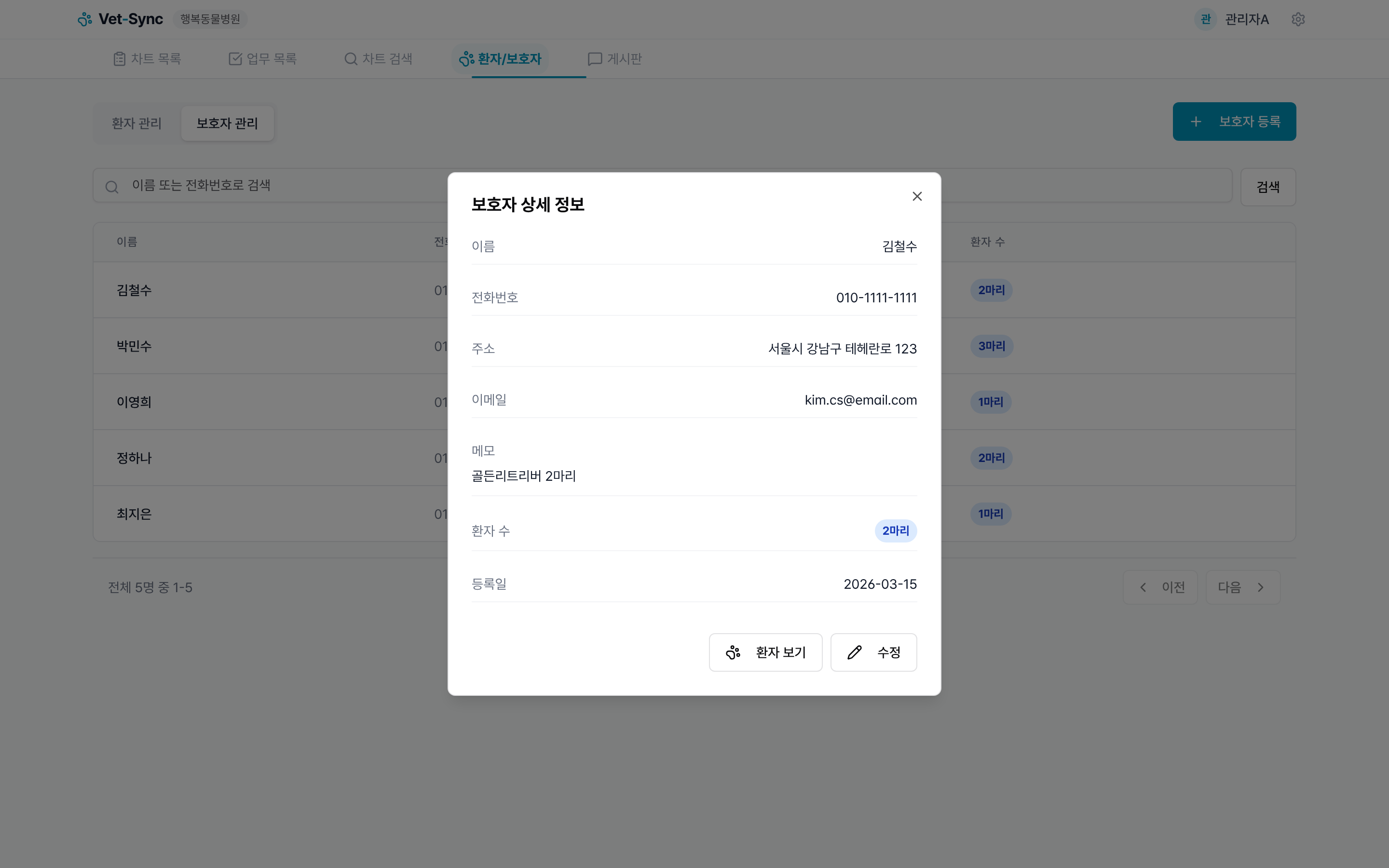Click the 관리자A avatar circle
Screen dimensions: 1389x868
(x=1205, y=19)
